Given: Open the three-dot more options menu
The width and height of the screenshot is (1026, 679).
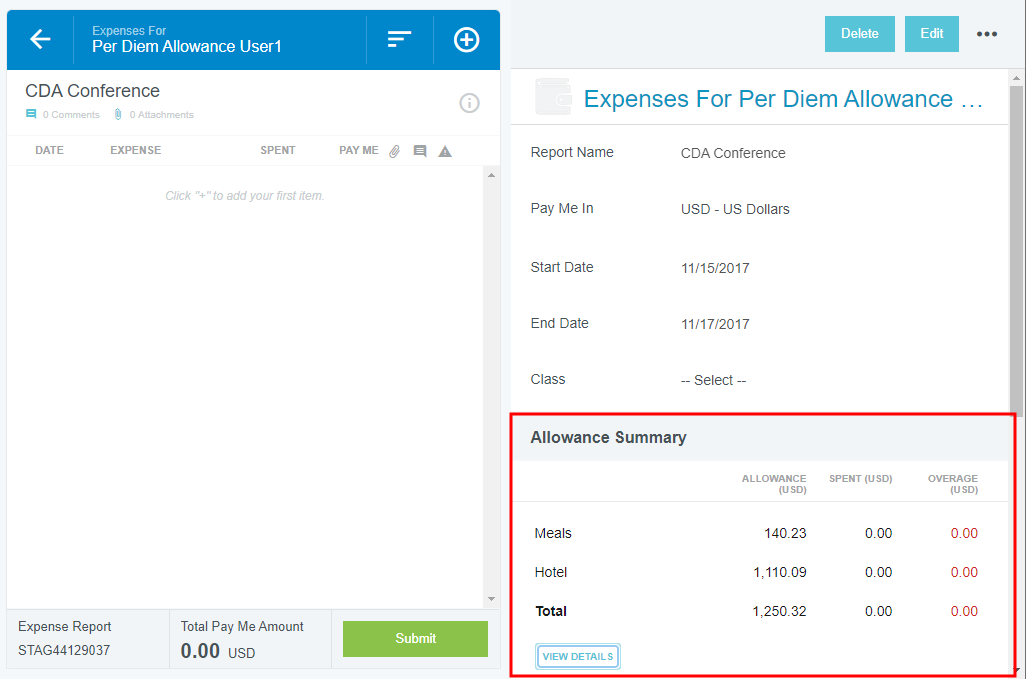Looking at the screenshot, I should tap(987, 34).
